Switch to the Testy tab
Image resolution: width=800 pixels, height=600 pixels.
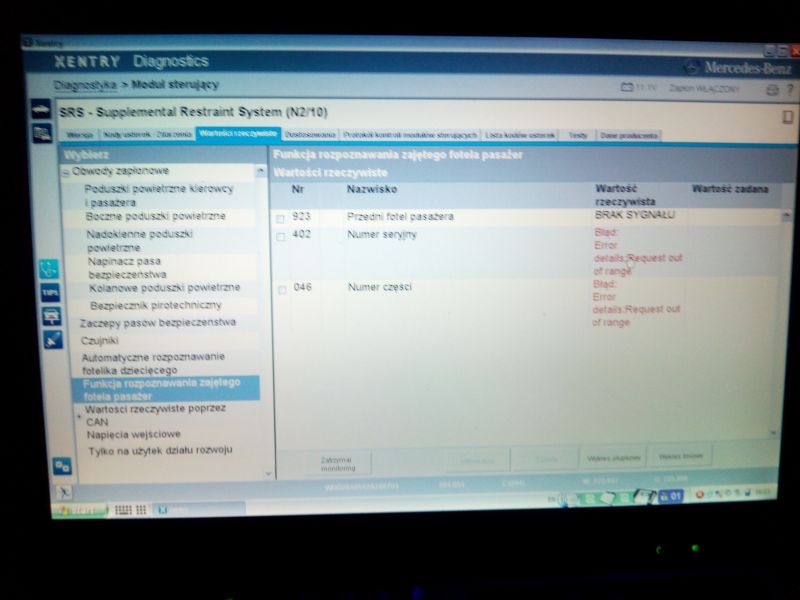(578, 136)
